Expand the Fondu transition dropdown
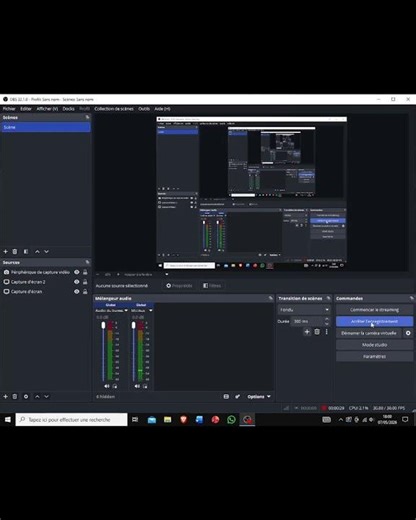416x520 pixels. (x=304, y=310)
